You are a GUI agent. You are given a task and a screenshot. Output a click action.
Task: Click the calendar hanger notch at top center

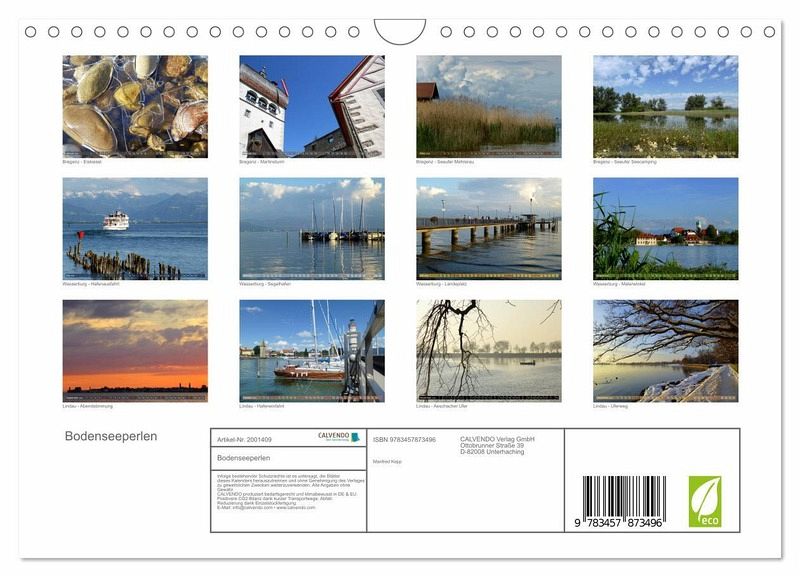click(400, 32)
